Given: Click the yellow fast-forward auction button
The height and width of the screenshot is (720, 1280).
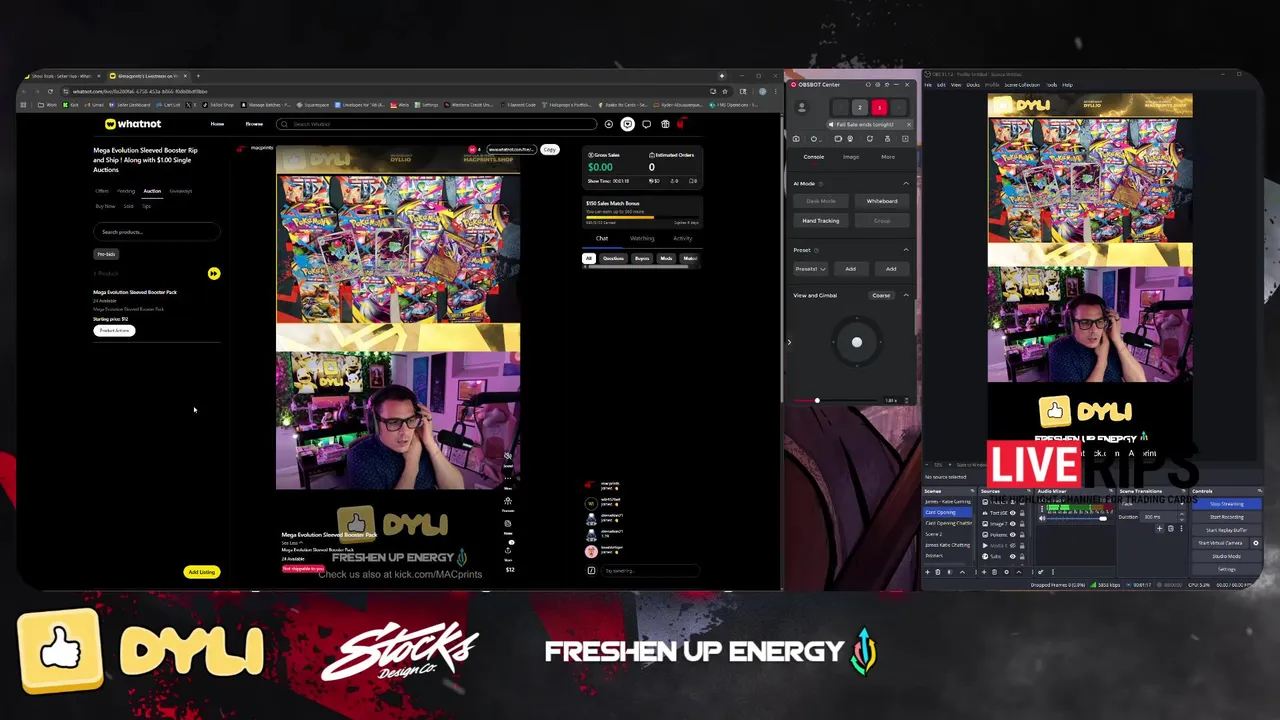Looking at the screenshot, I should 213,273.
